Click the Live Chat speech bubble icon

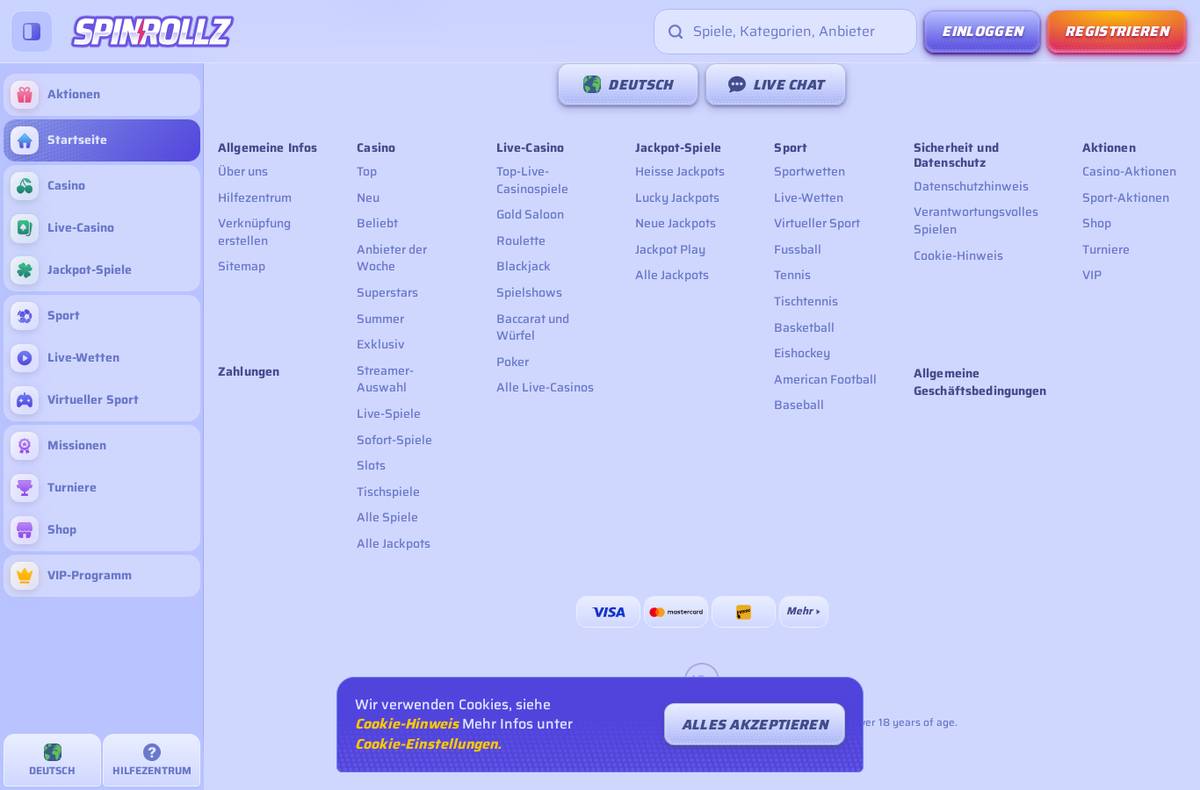point(737,85)
